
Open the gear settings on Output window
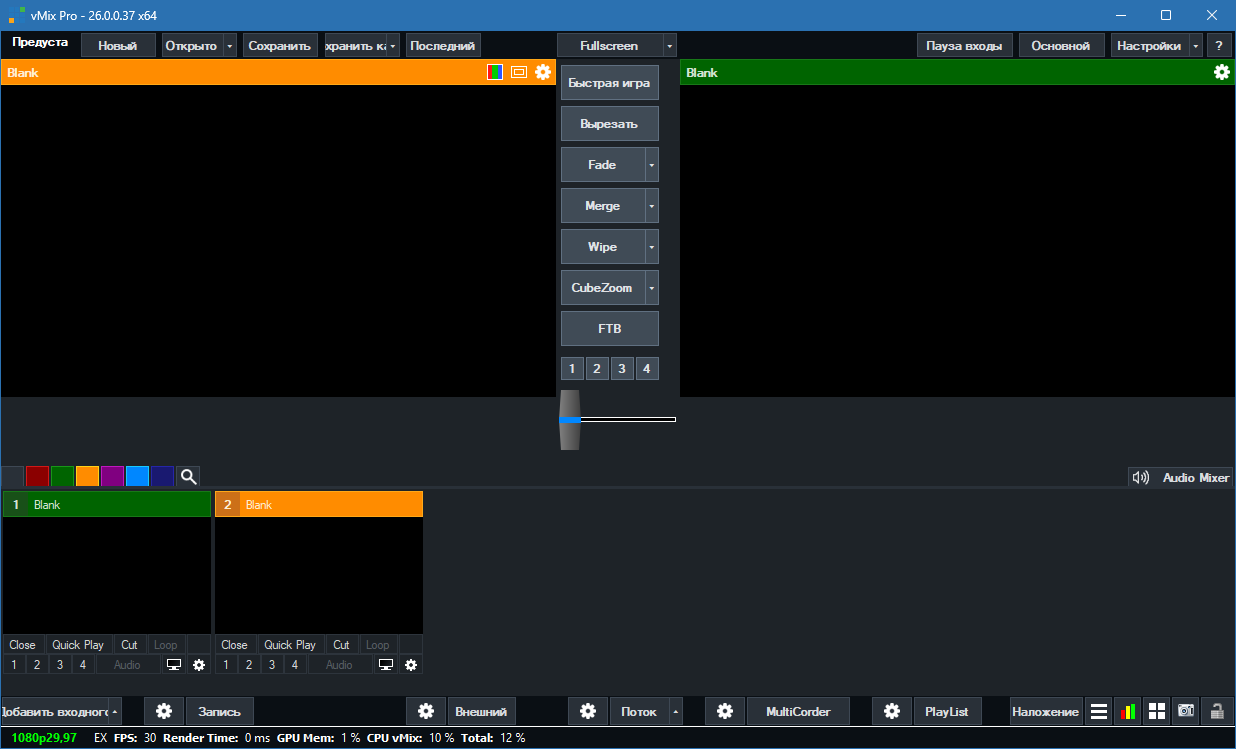tap(1221, 72)
